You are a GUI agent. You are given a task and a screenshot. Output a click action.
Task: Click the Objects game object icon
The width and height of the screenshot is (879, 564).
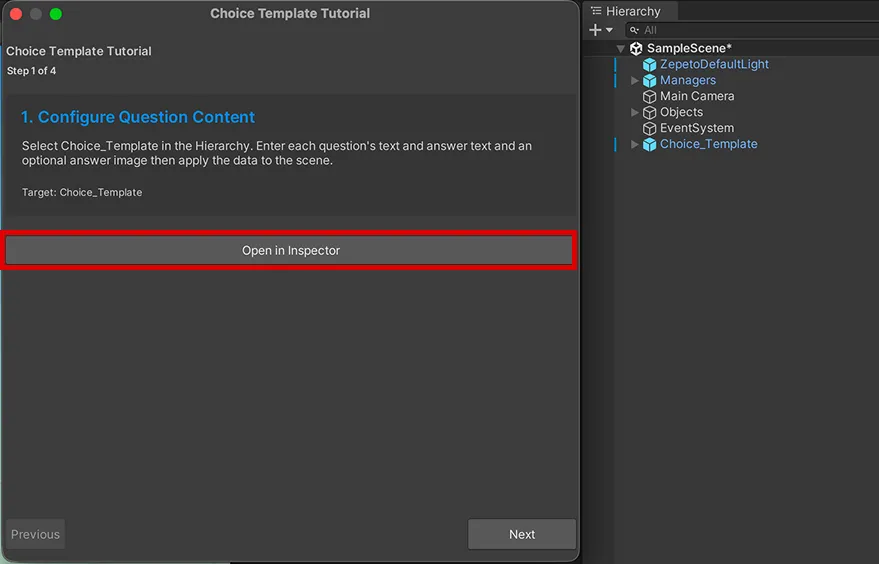(x=649, y=113)
